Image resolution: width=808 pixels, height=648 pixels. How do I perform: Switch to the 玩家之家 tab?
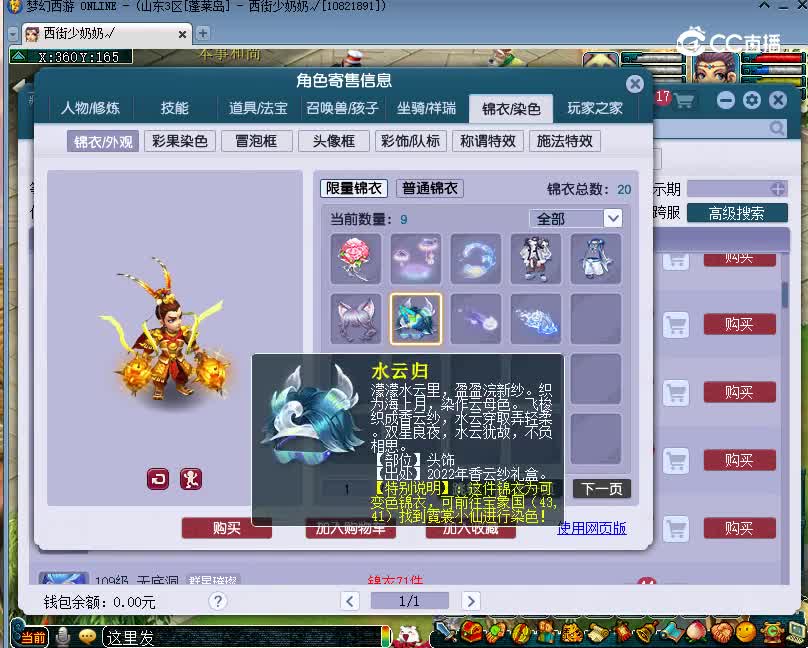click(x=595, y=108)
